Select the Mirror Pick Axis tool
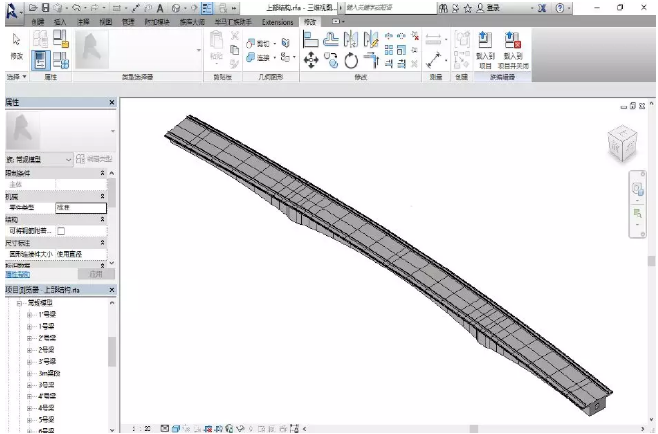The height and width of the screenshot is (434, 658). pos(351,39)
